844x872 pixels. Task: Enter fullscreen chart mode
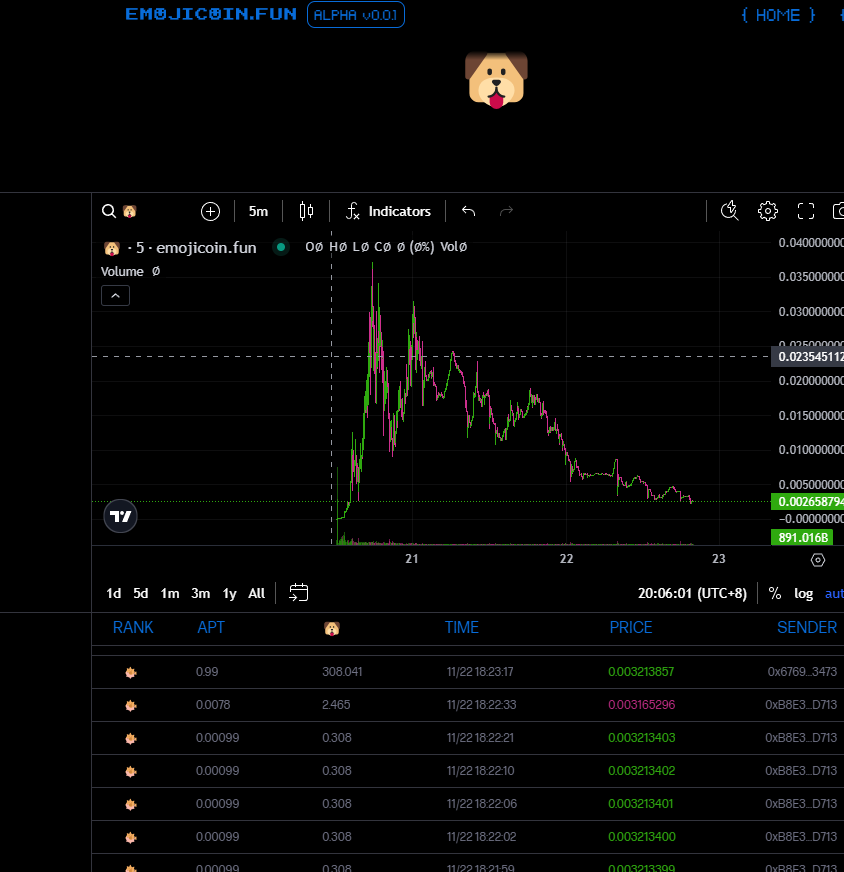click(806, 211)
